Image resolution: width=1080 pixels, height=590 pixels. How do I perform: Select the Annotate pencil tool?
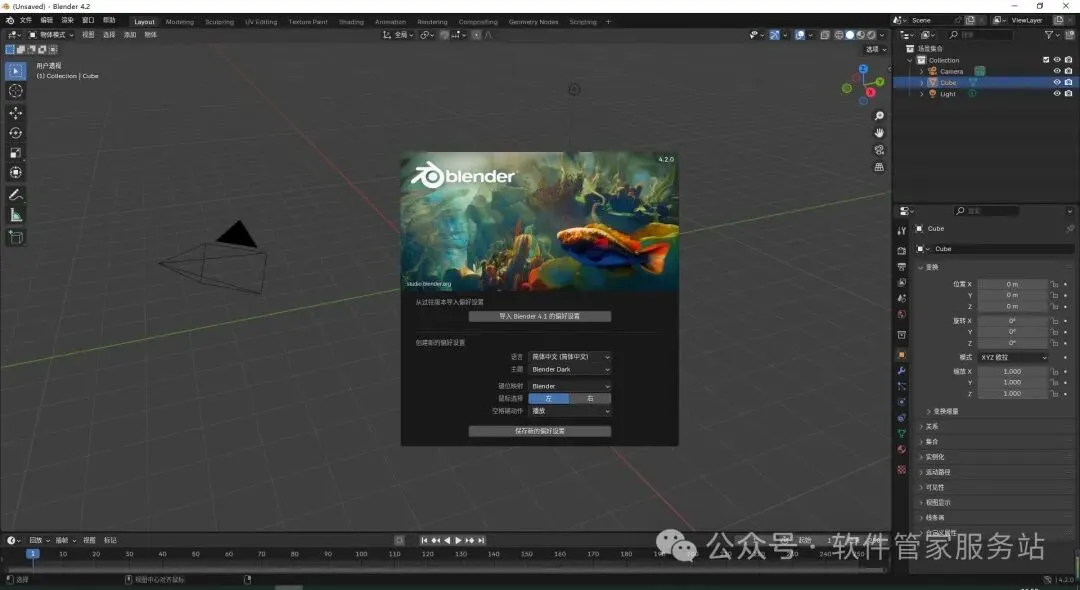(x=15, y=196)
